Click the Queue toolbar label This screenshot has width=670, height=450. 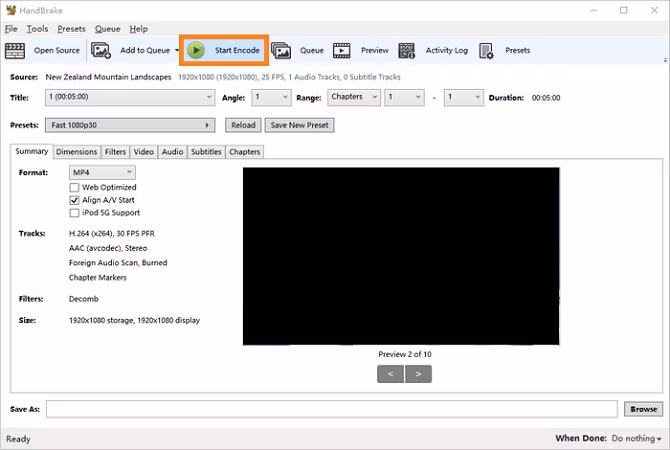311,50
